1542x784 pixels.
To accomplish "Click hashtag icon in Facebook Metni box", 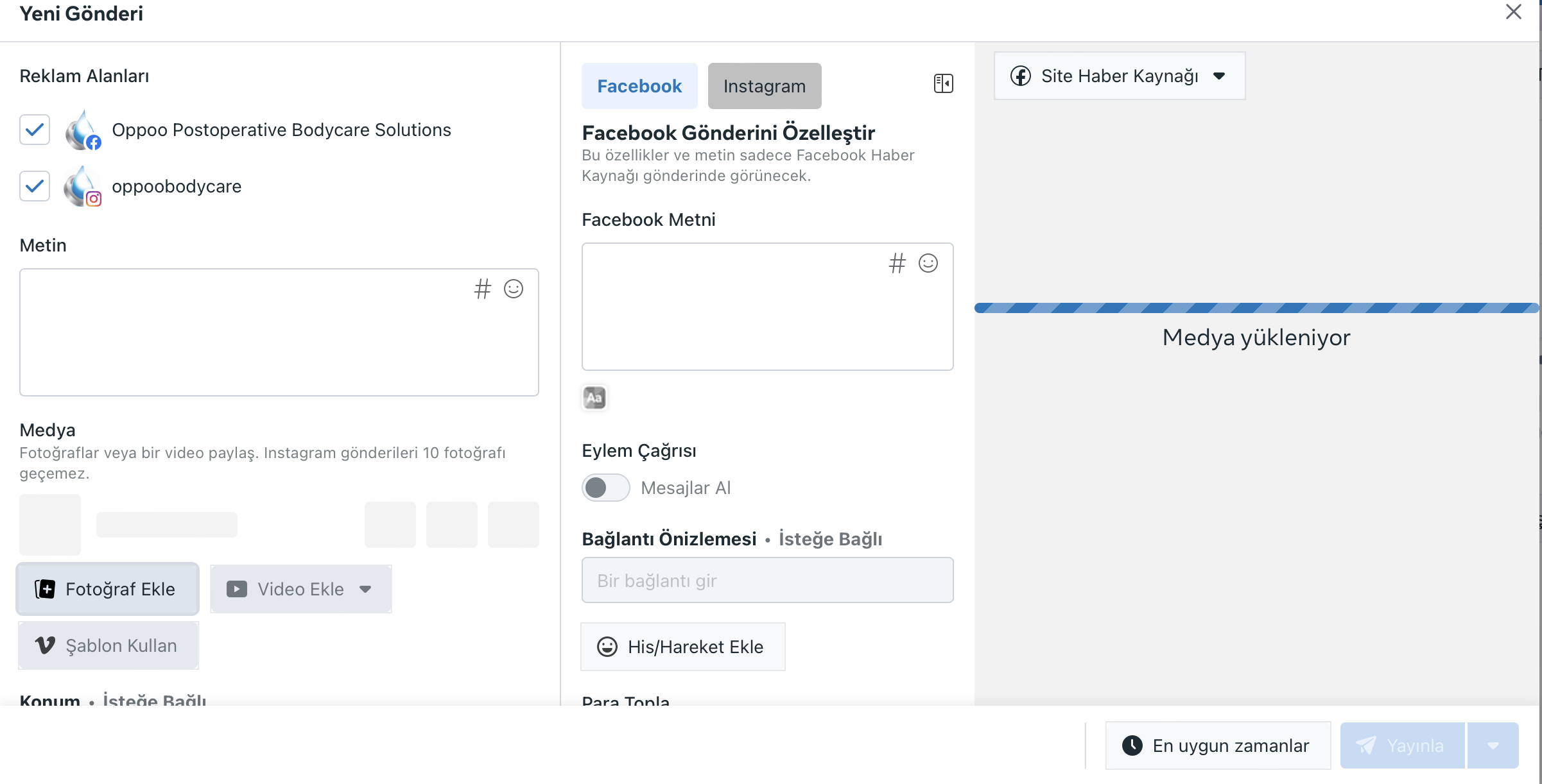I will 897,263.
